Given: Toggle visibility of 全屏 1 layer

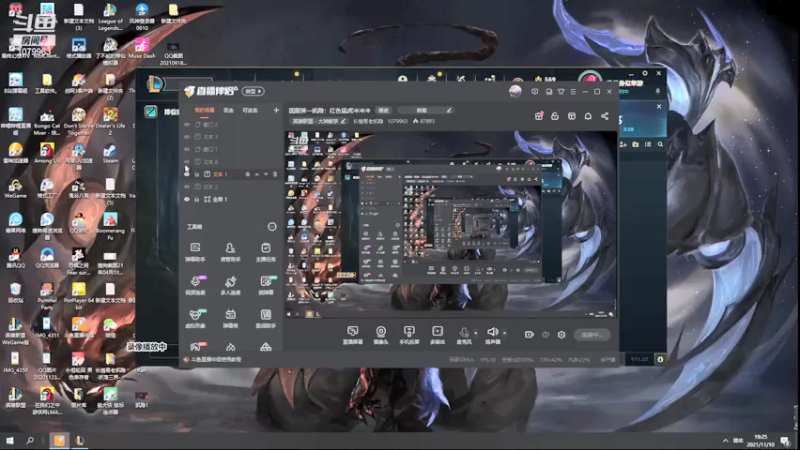Looking at the screenshot, I should tap(187, 199).
